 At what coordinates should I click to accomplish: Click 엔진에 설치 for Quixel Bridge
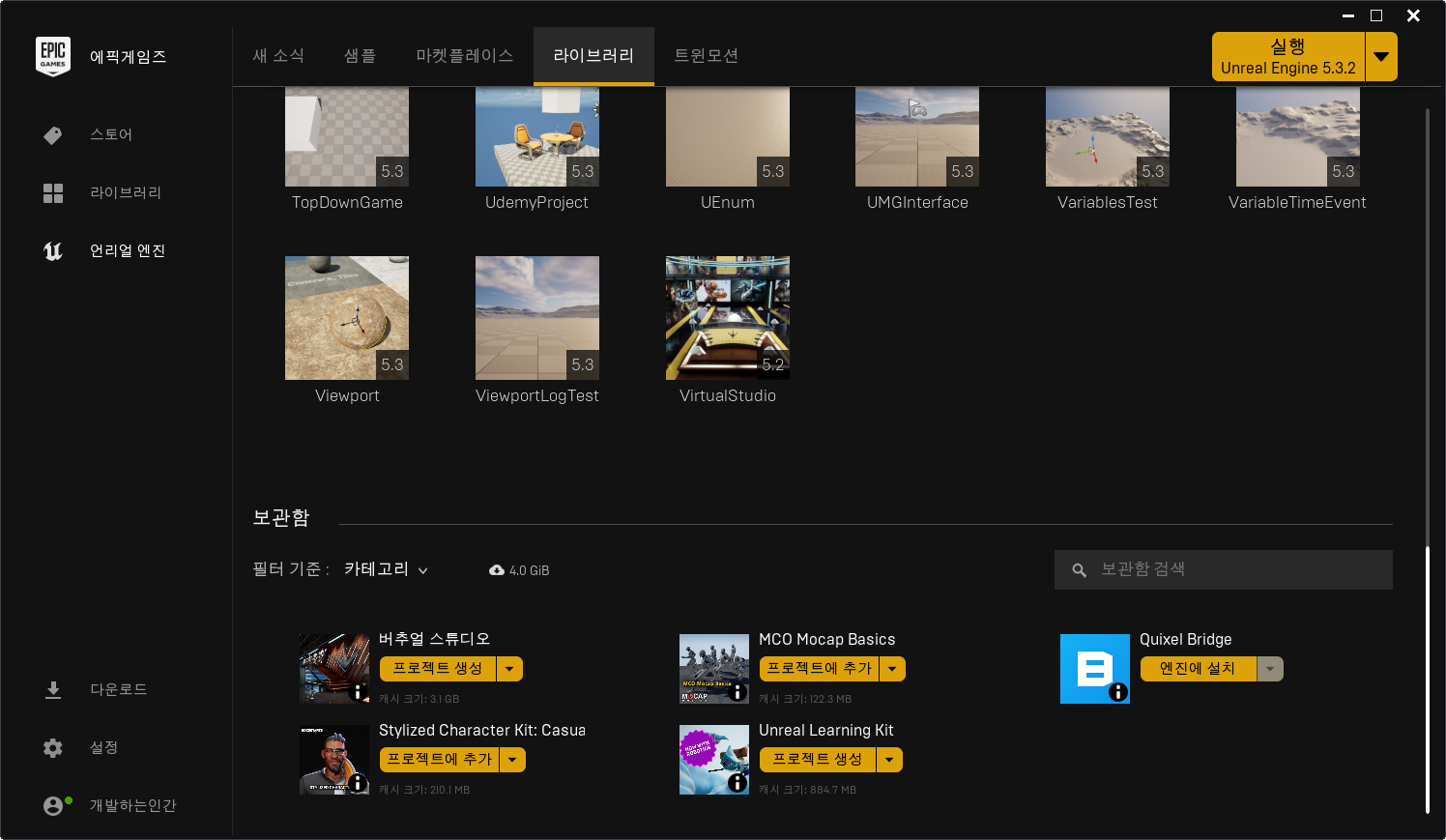[1199, 669]
